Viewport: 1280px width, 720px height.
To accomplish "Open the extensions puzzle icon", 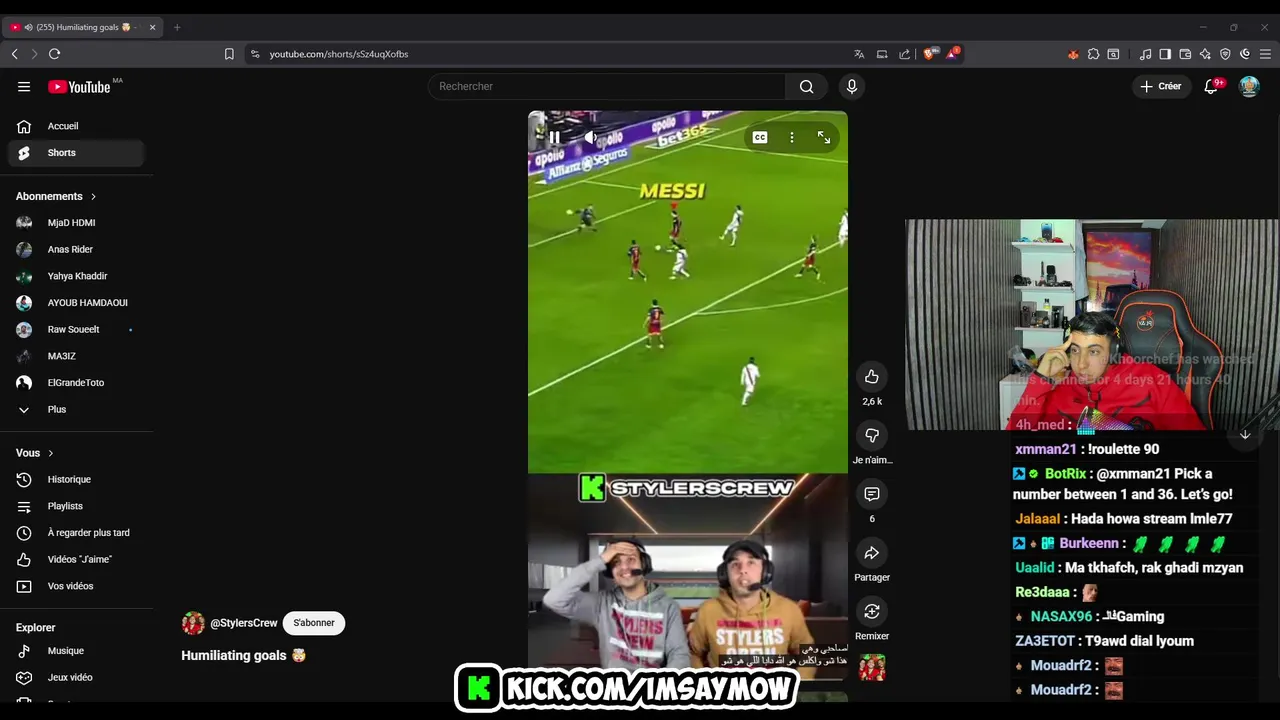I will click(1093, 54).
